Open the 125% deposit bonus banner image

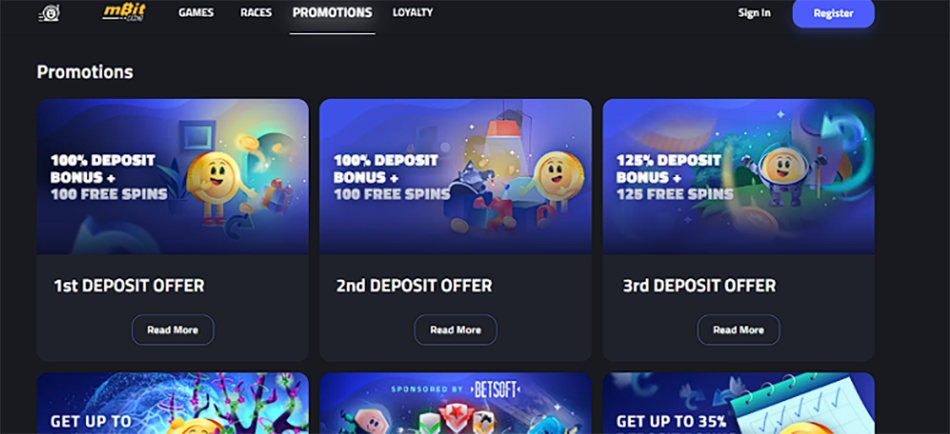pyautogui.click(x=739, y=176)
